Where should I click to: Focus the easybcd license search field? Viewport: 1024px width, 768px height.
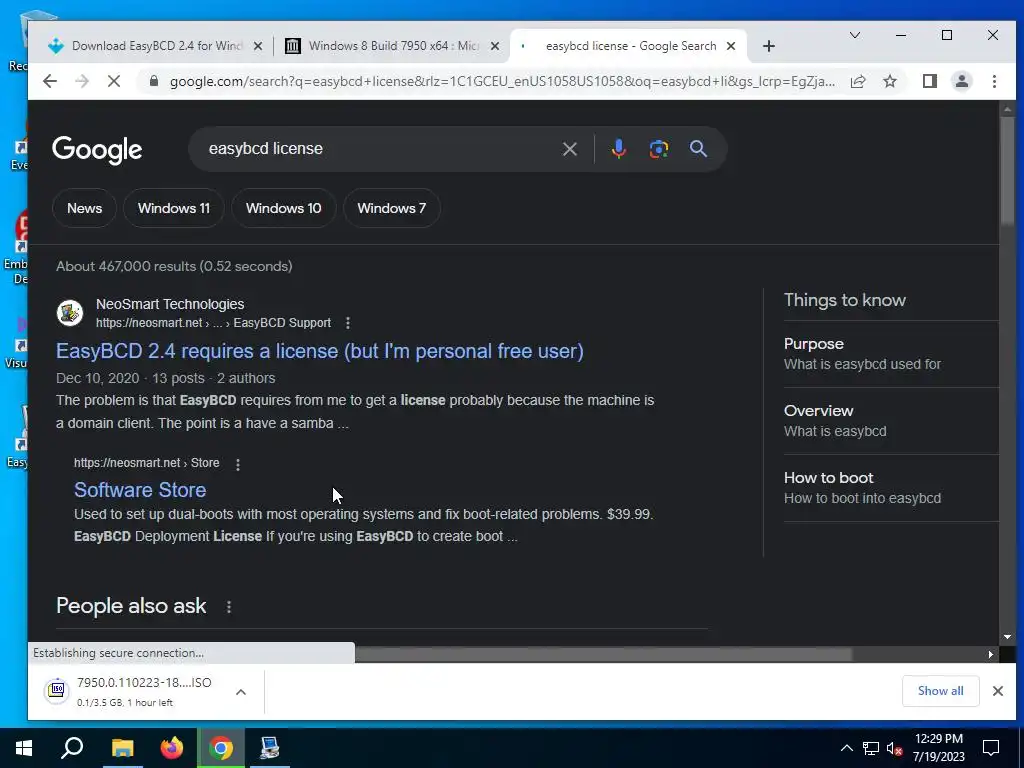[379, 149]
